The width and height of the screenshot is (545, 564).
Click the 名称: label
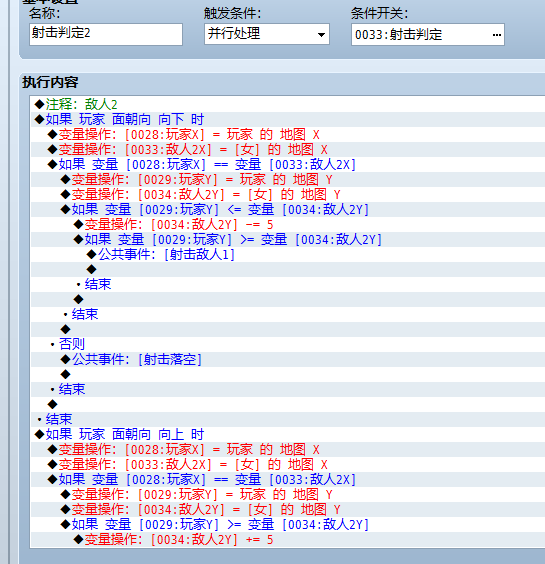45,14
